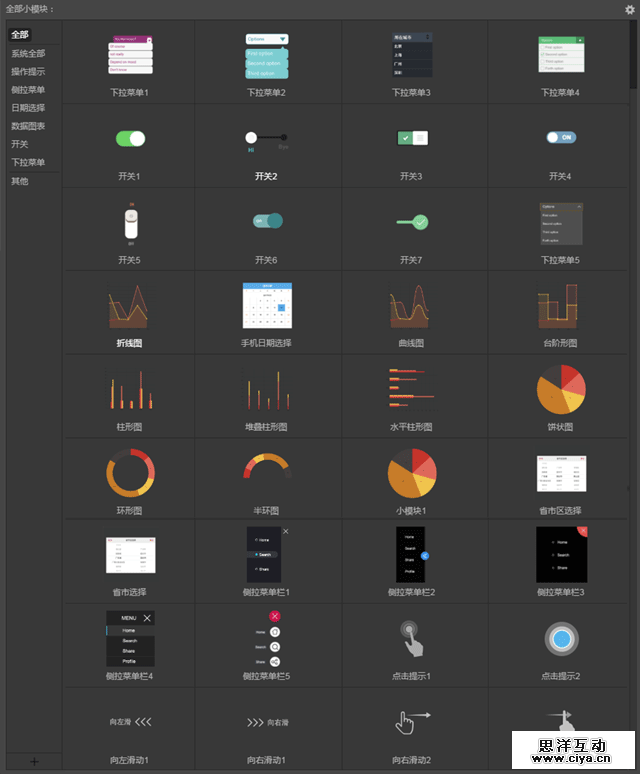640x774 pixels.
Task: Click the 开关2 slider control
Action: (x=266, y=138)
